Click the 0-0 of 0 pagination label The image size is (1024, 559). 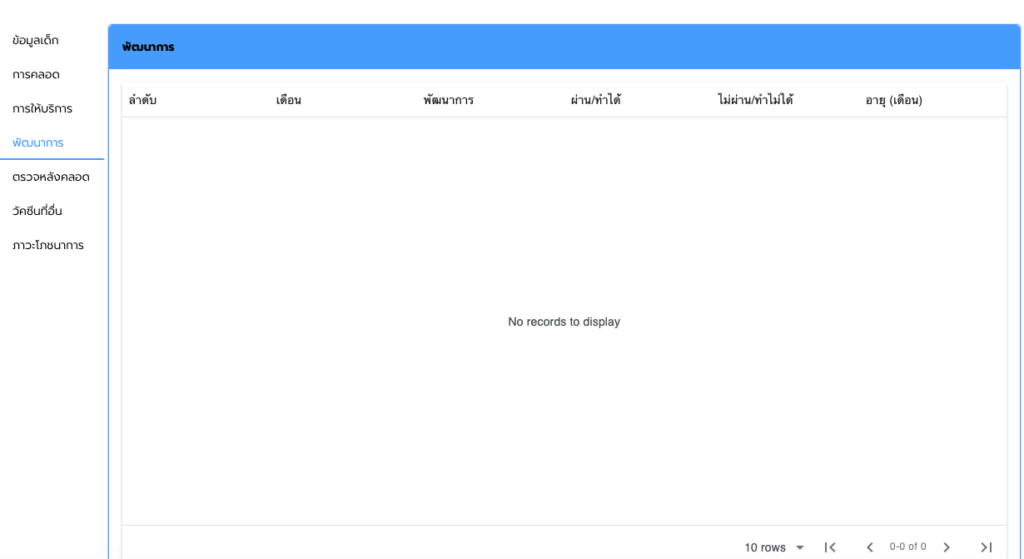(x=908, y=547)
